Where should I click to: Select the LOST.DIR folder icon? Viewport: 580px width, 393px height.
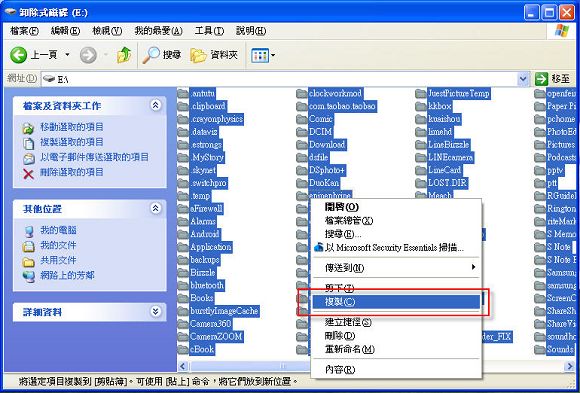(x=421, y=183)
